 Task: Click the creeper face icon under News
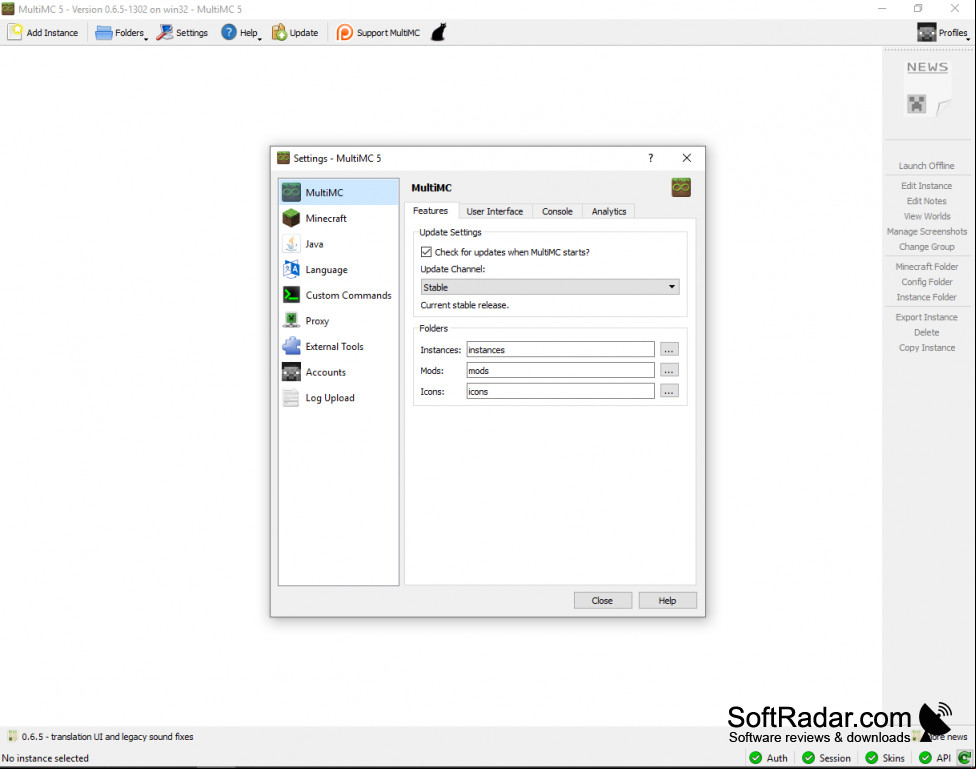tap(916, 104)
